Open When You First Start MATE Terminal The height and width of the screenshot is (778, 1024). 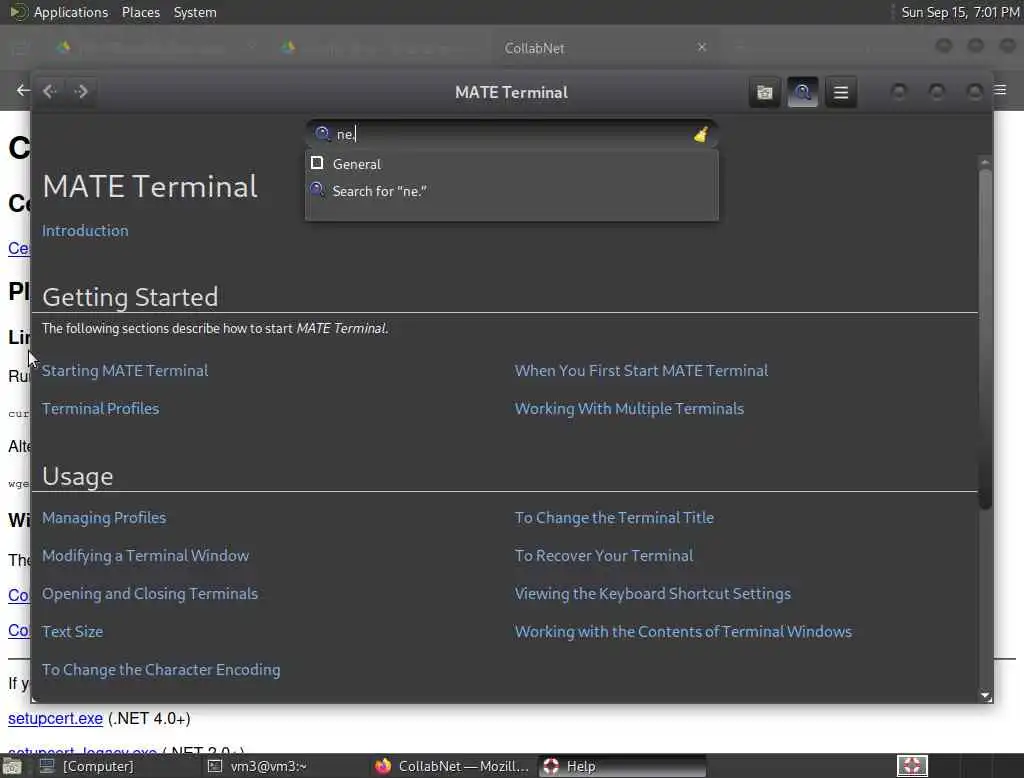coord(641,370)
